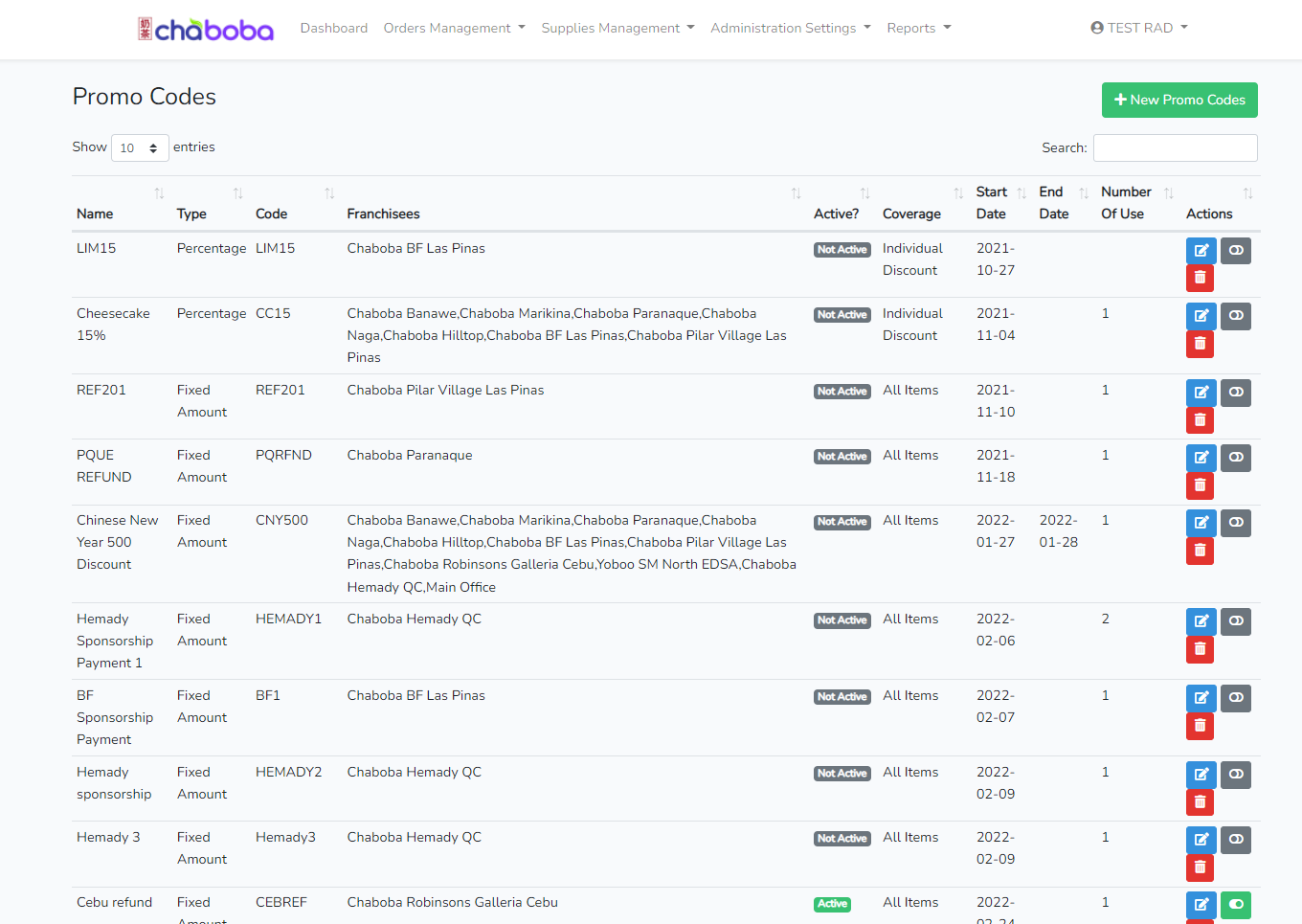Edit the LIM15 promo code
The image size is (1302, 924).
[1201, 251]
